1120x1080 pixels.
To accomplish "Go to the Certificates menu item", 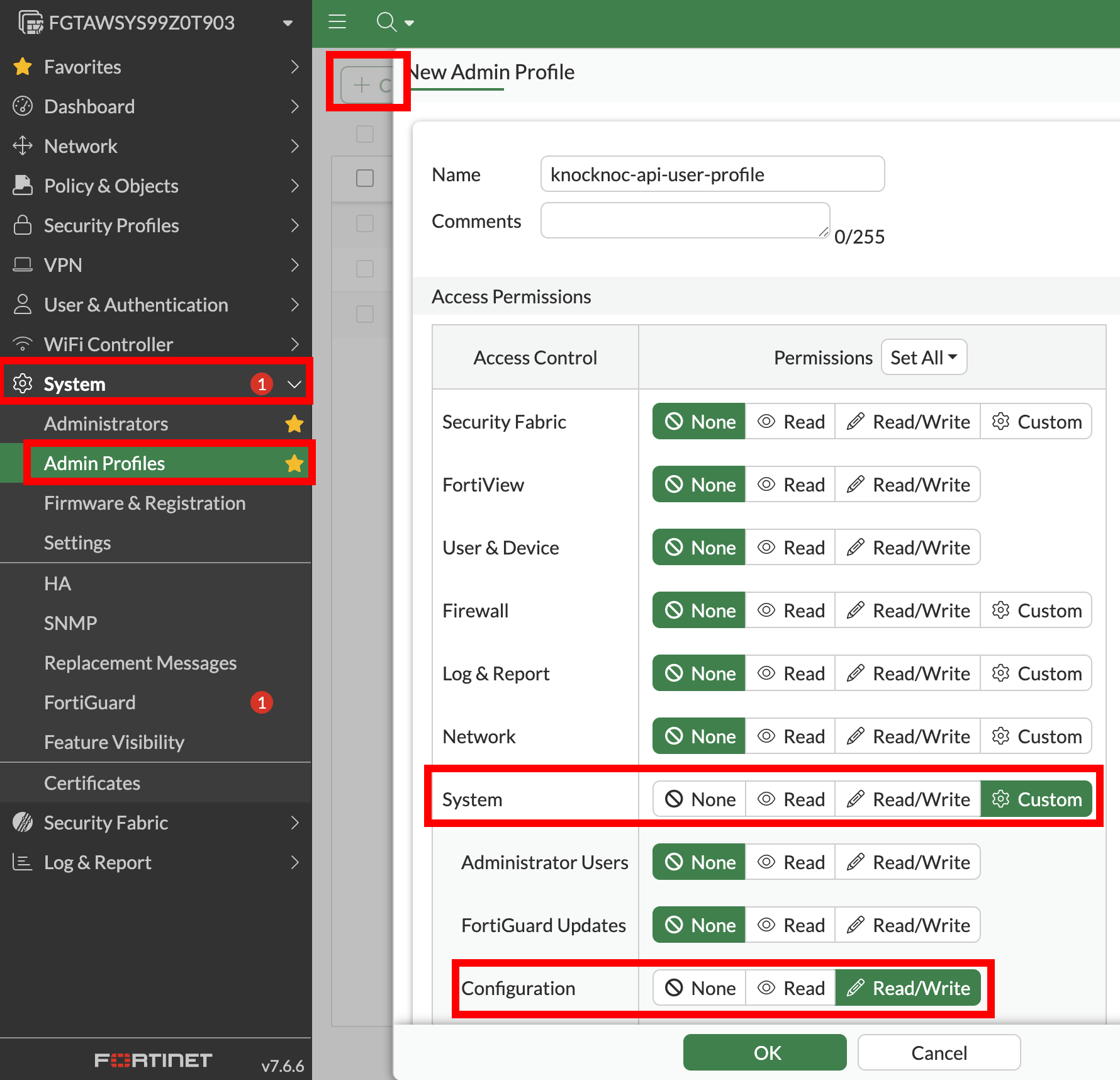I will [x=92, y=783].
